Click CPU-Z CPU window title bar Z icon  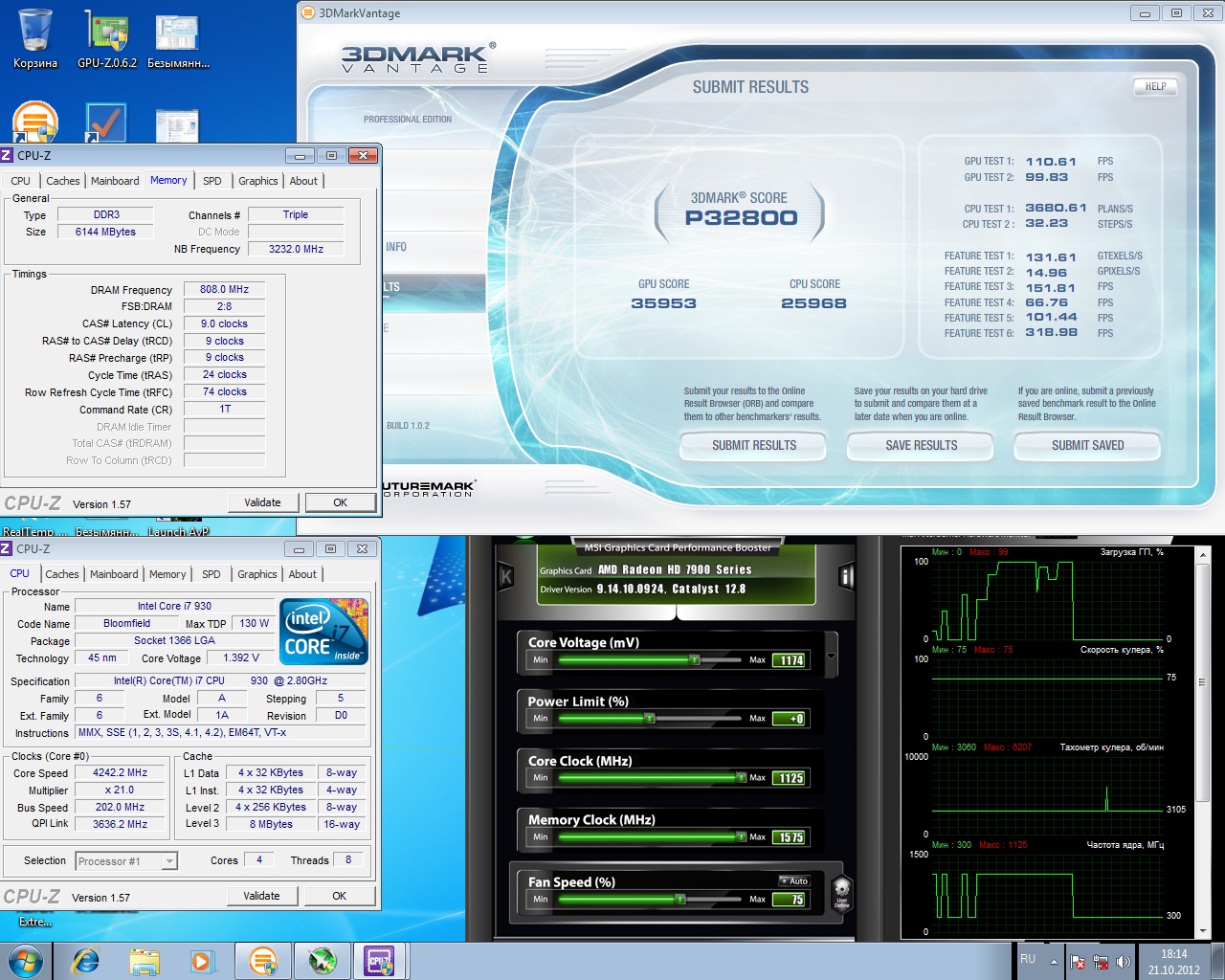coord(7,548)
